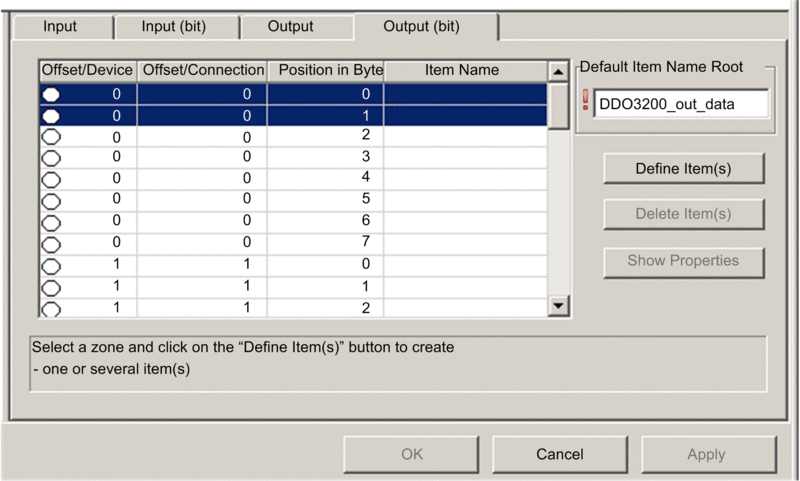The width and height of the screenshot is (800, 481).
Task: Switch to the Input tab
Action: tap(60, 27)
